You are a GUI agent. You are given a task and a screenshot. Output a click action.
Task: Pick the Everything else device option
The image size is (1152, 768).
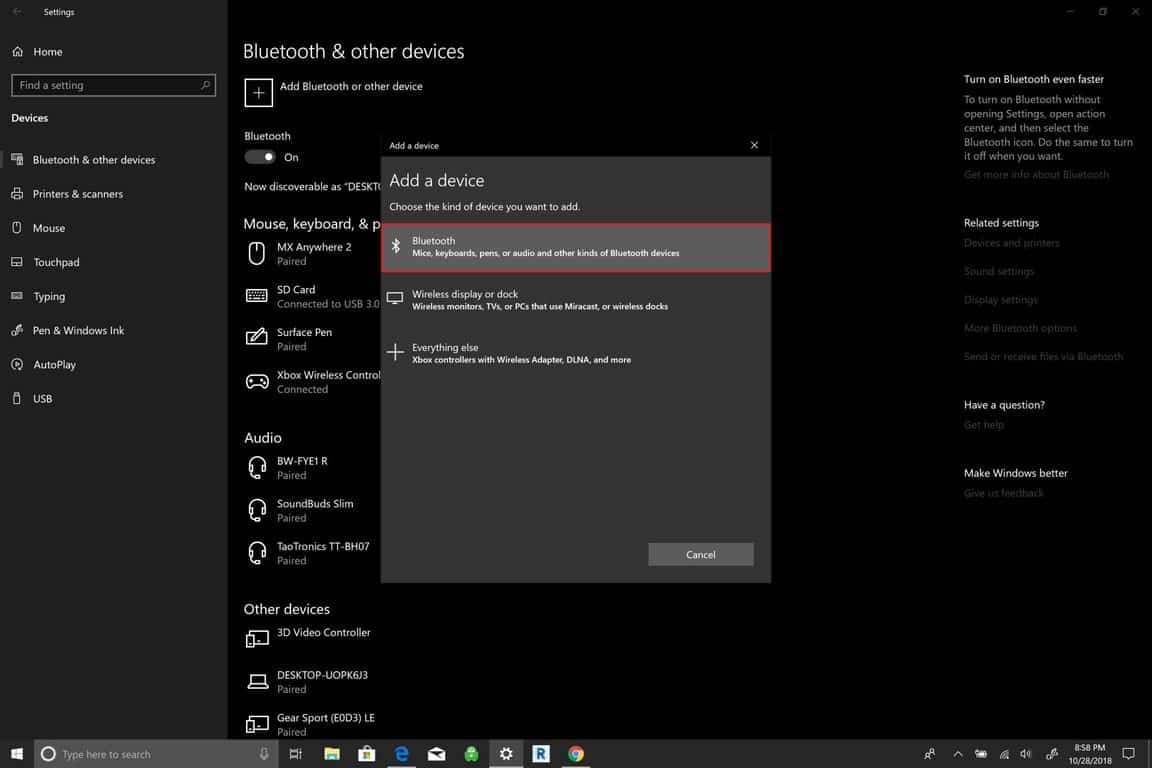pyautogui.click(x=575, y=354)
